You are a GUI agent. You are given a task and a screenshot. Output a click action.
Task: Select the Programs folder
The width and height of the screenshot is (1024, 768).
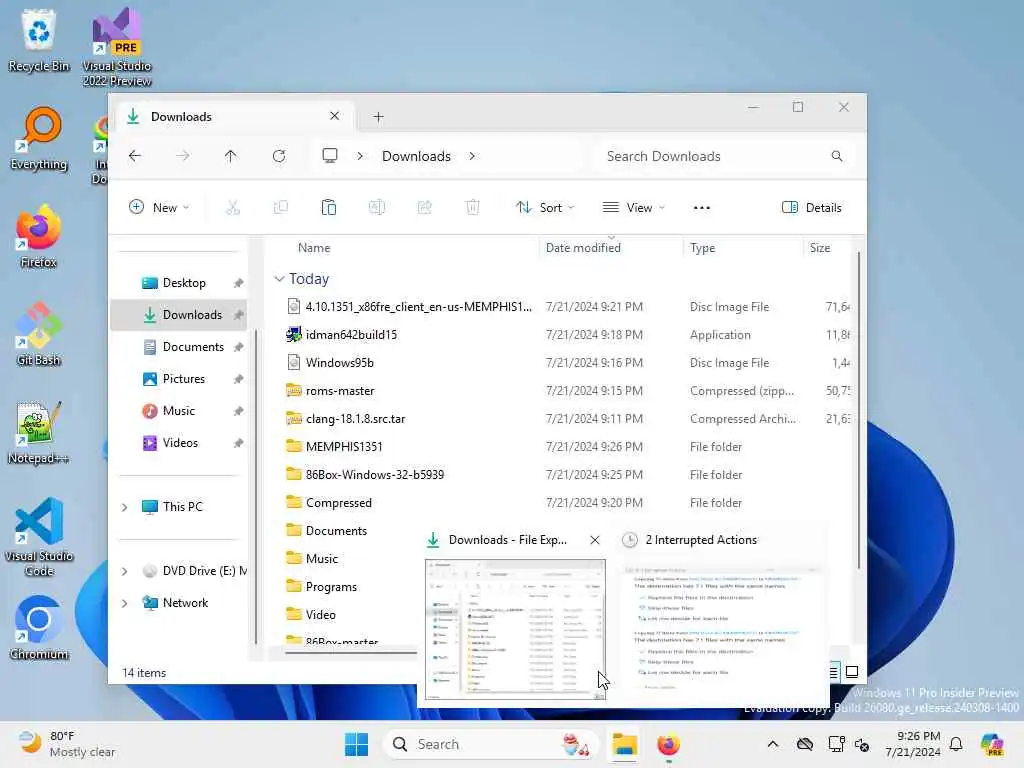click(x=330, y=587)
